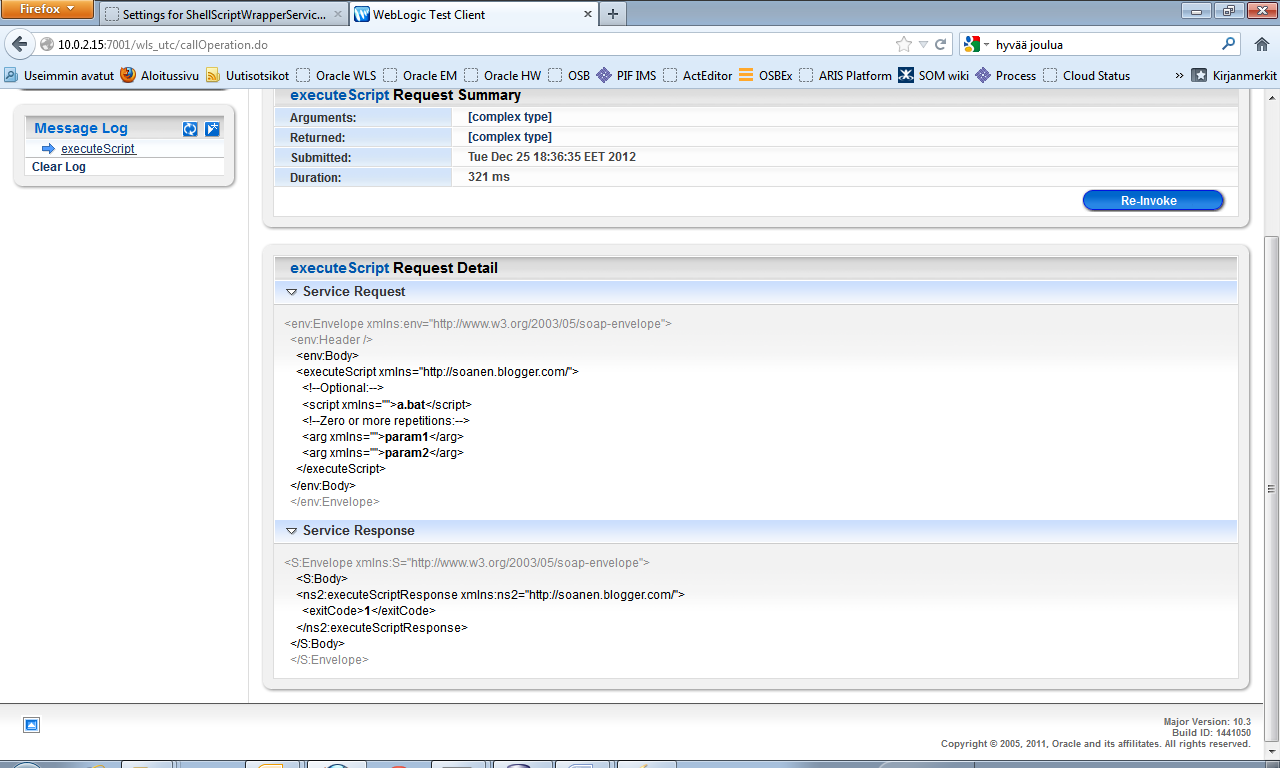Click the bottom-left blue footer icon
Image resolution: width=1280 pixels, height=768 pixels.
tap(31, 725)
